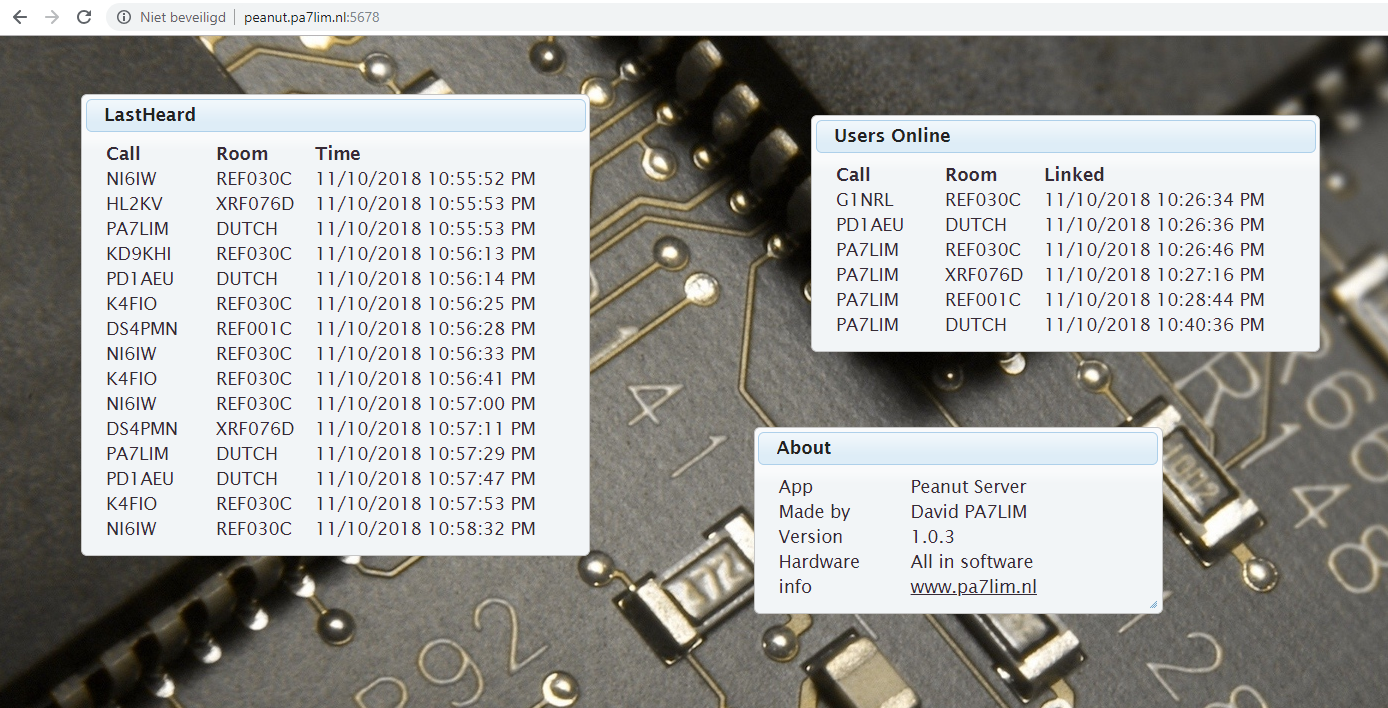This screenshot has width=1388, height=708.
Task: Click the browser back arrow
Action: click(x=20, y=17)
